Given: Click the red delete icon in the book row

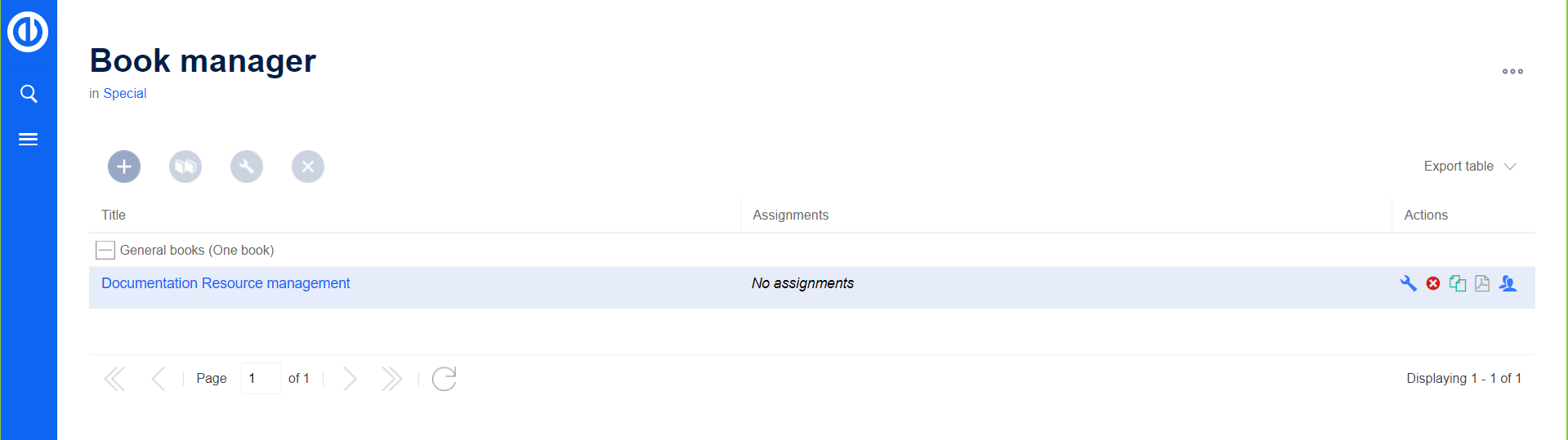Looking at the screenshot, I should click(1433, 283).
